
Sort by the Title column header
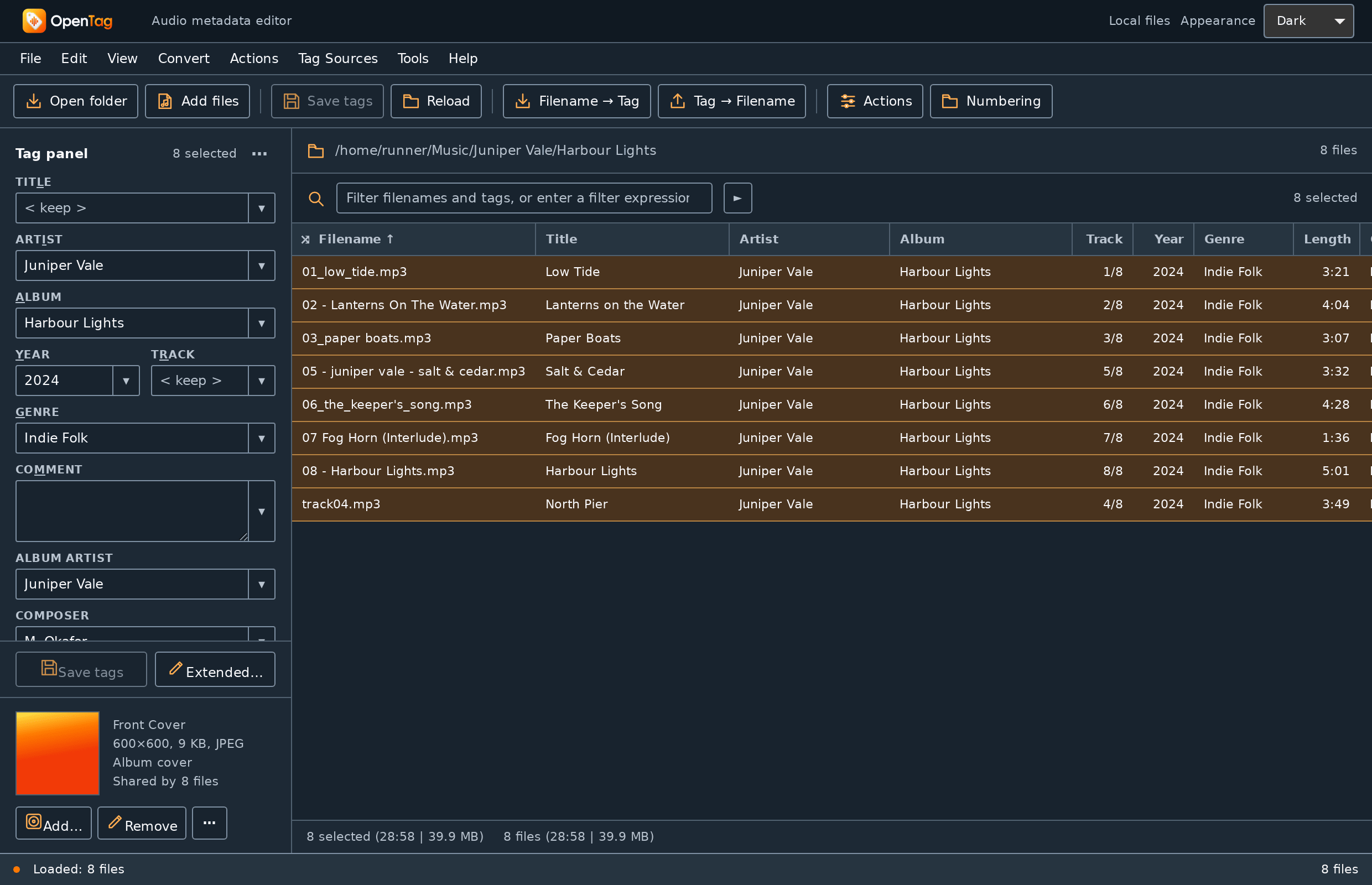click(632, 240)
